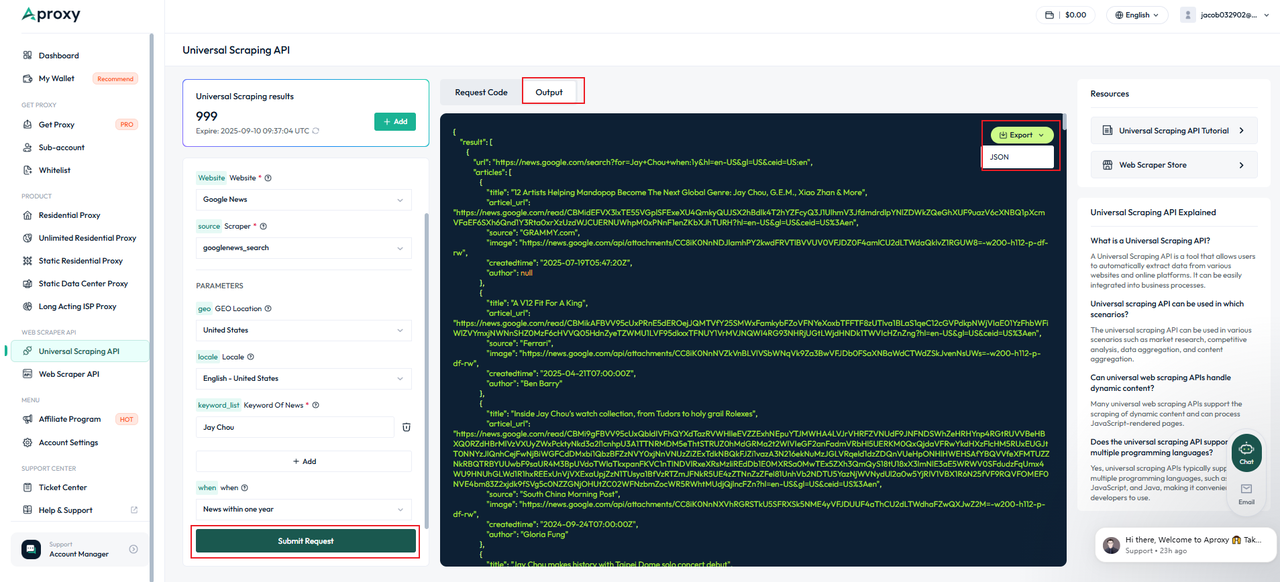Go to Get Proxy

(x=56, y=124)
